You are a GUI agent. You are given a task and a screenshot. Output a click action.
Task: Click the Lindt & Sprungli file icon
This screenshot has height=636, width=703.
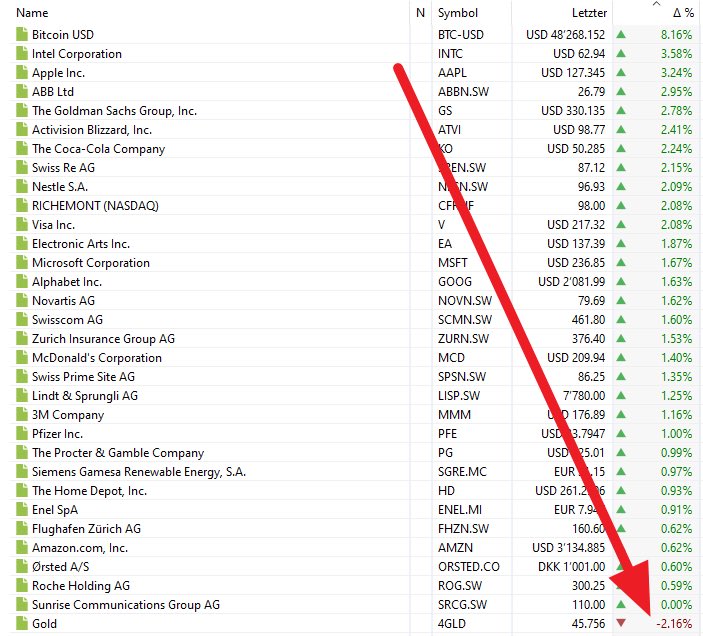(22, 395)
